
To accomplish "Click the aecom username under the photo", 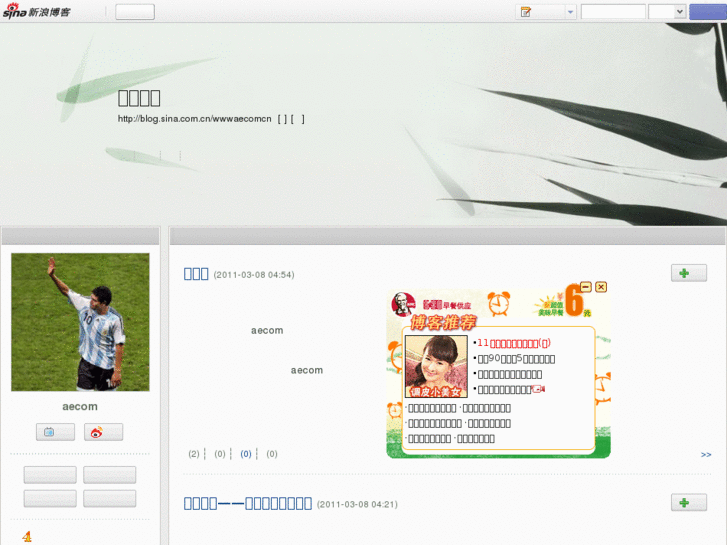I will coord(80,407).
